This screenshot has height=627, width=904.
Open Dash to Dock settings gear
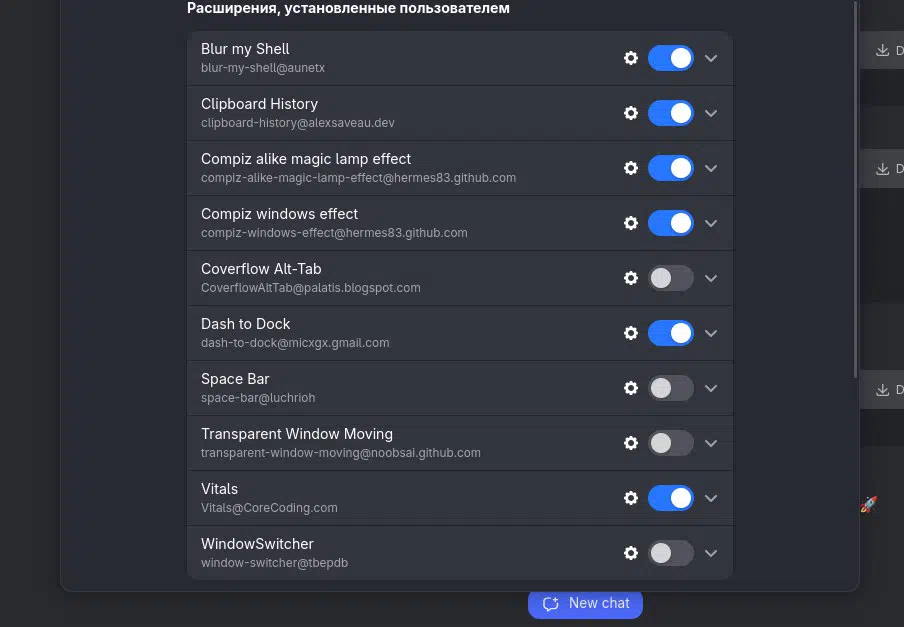pos(631,333)
